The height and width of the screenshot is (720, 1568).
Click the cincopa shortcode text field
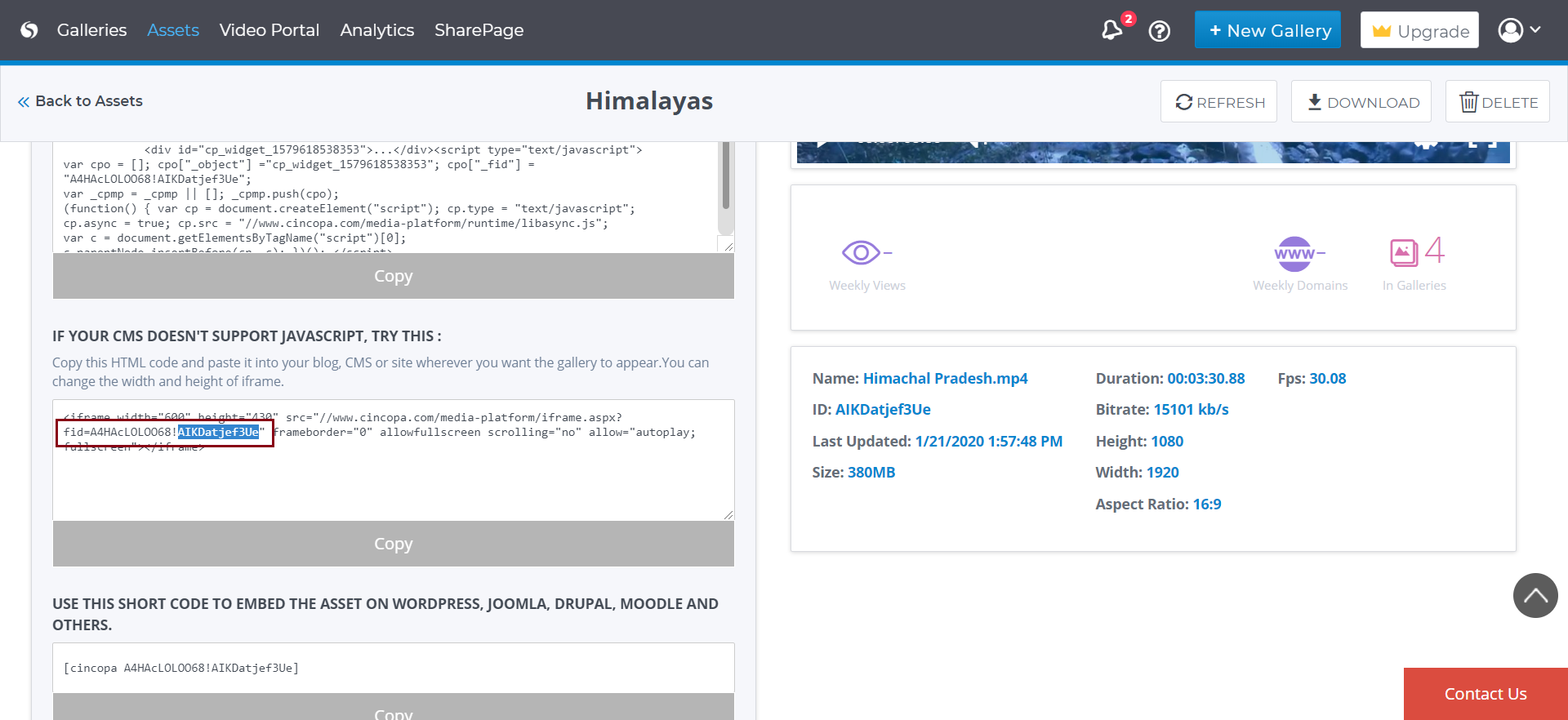click(x=393, y=668)
